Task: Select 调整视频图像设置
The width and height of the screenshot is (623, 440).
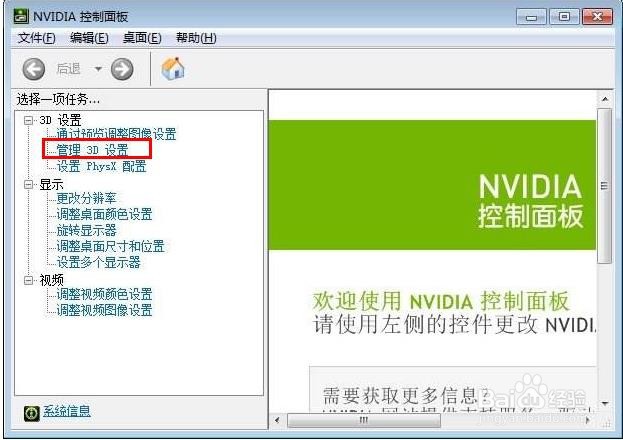Action: (104, 310)
